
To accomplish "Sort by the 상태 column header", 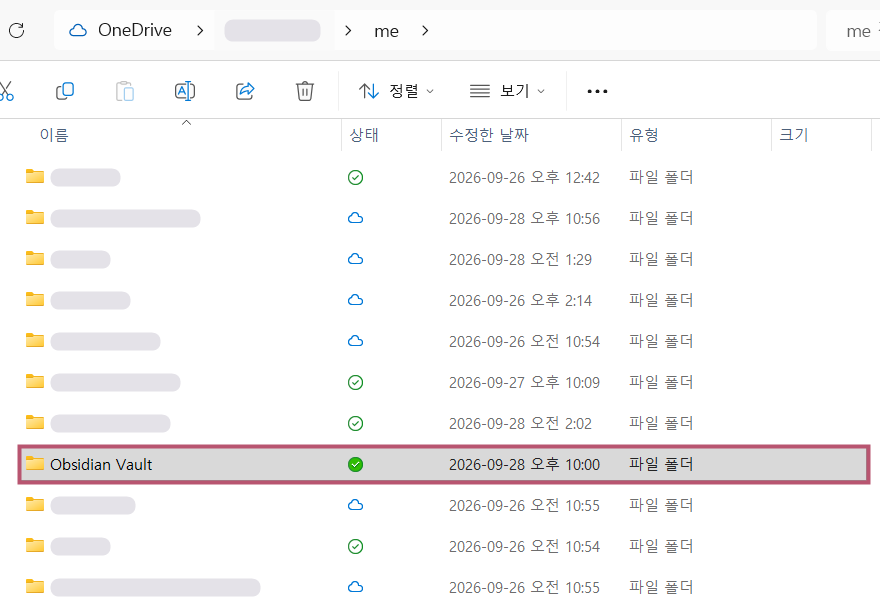I will [x=364, y=135].
